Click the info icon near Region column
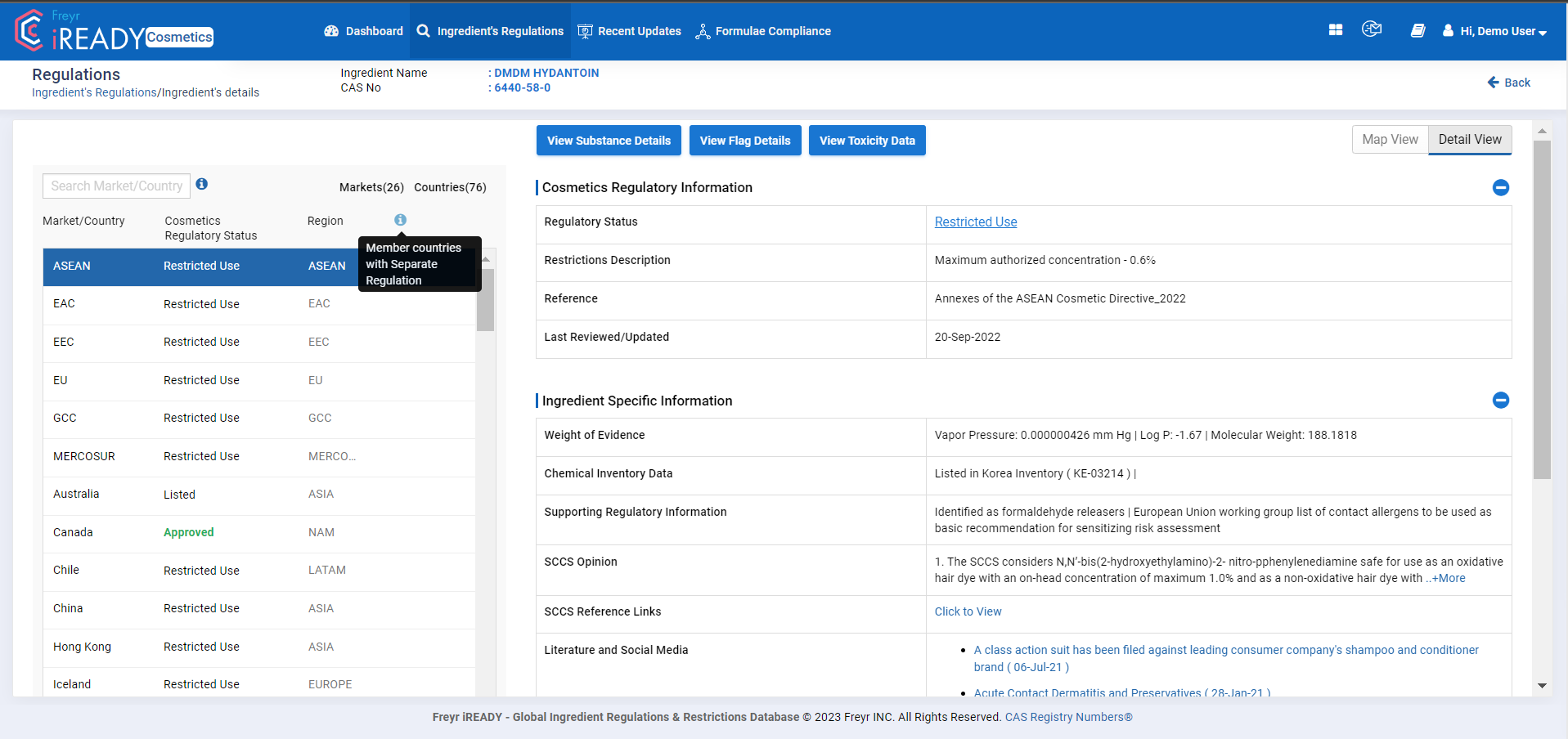 400,220
